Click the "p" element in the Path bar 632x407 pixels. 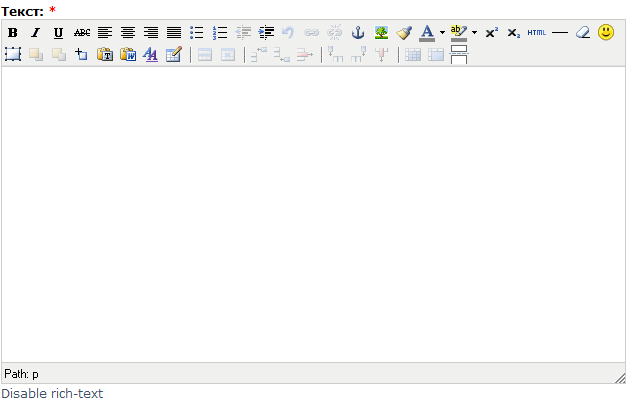[x=35, y=374]
